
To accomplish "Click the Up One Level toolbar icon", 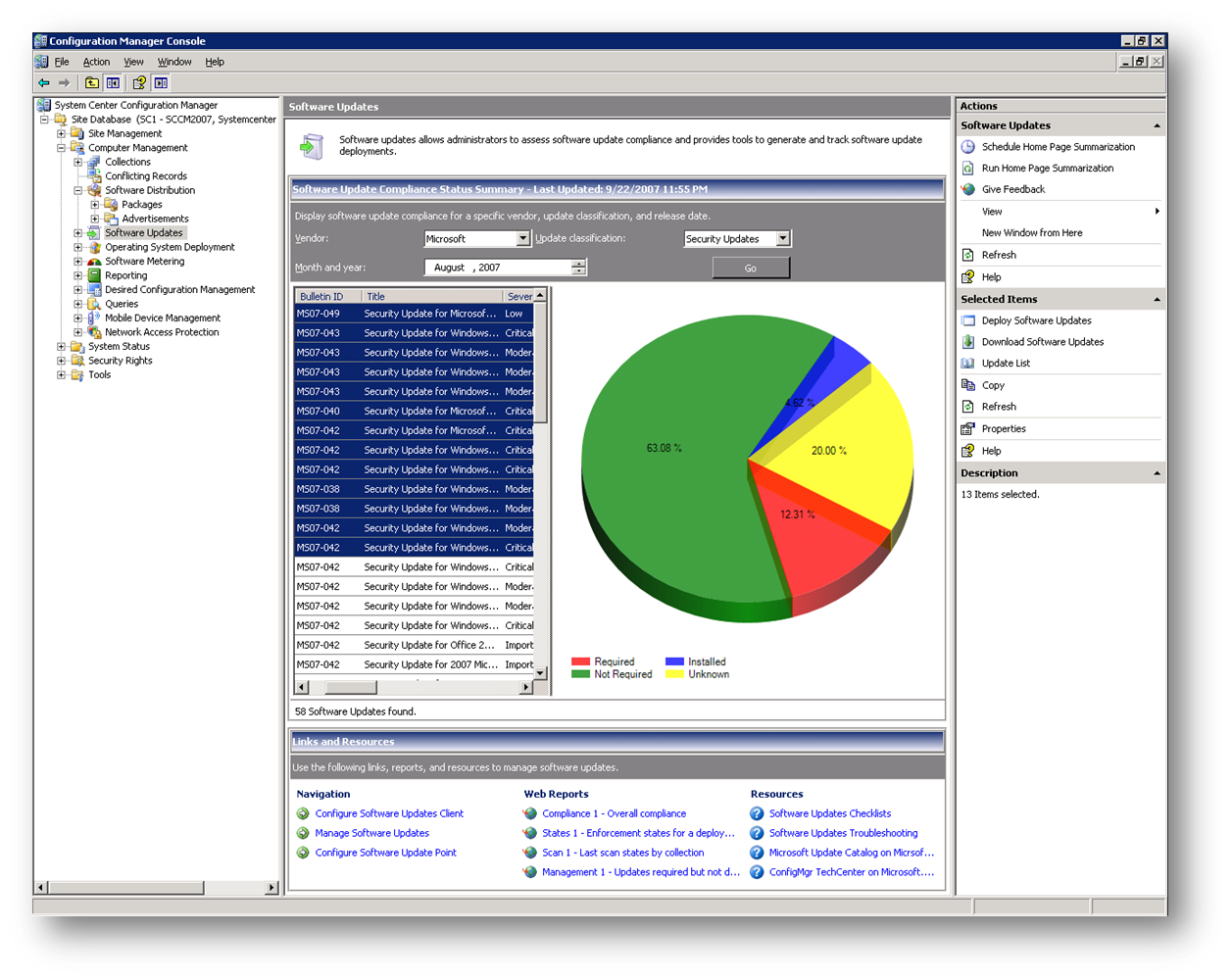I will (x=91, y=83).
